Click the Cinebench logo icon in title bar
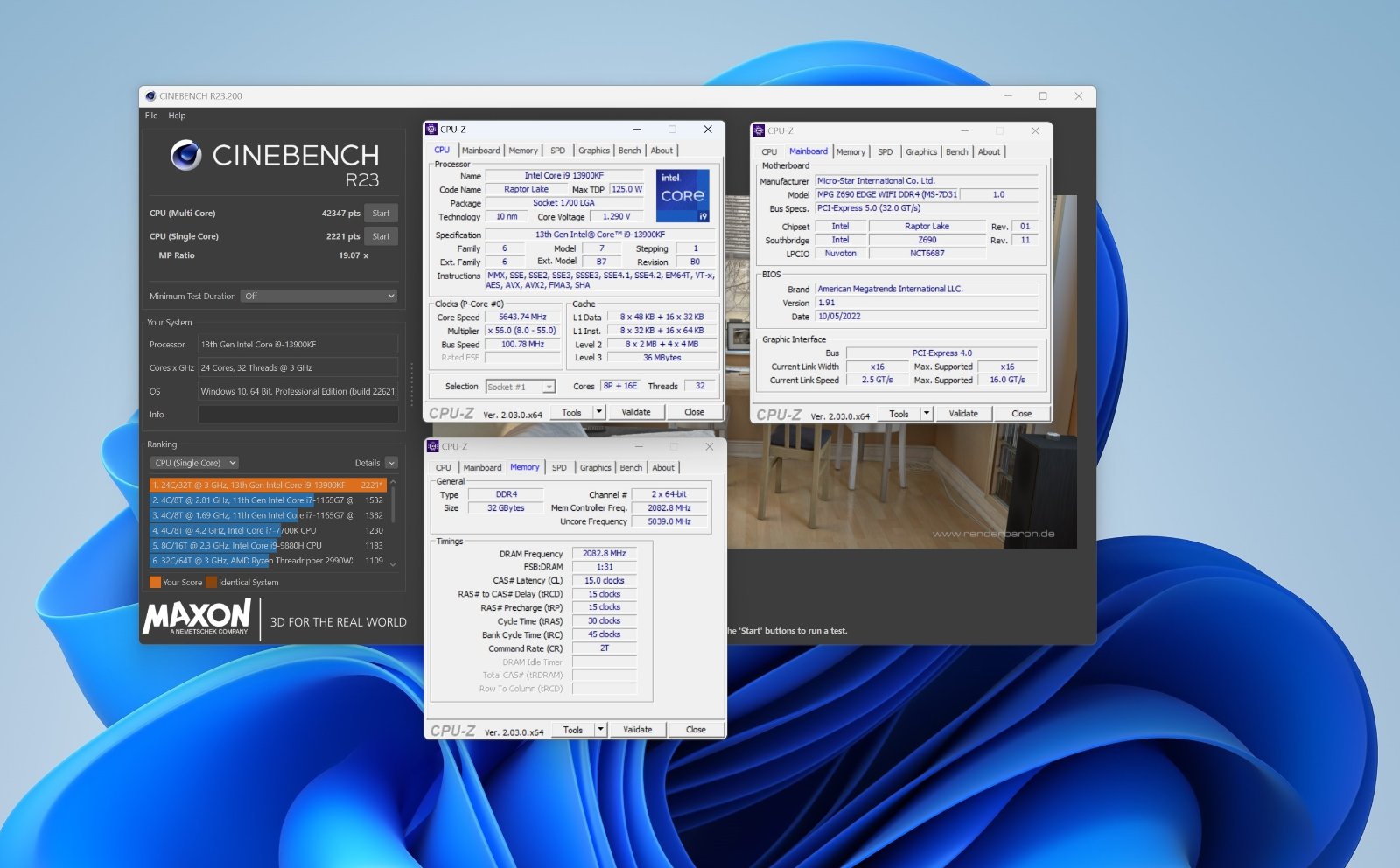The height and width of the screenshot is (868, 1400). (x=150, y=96)
